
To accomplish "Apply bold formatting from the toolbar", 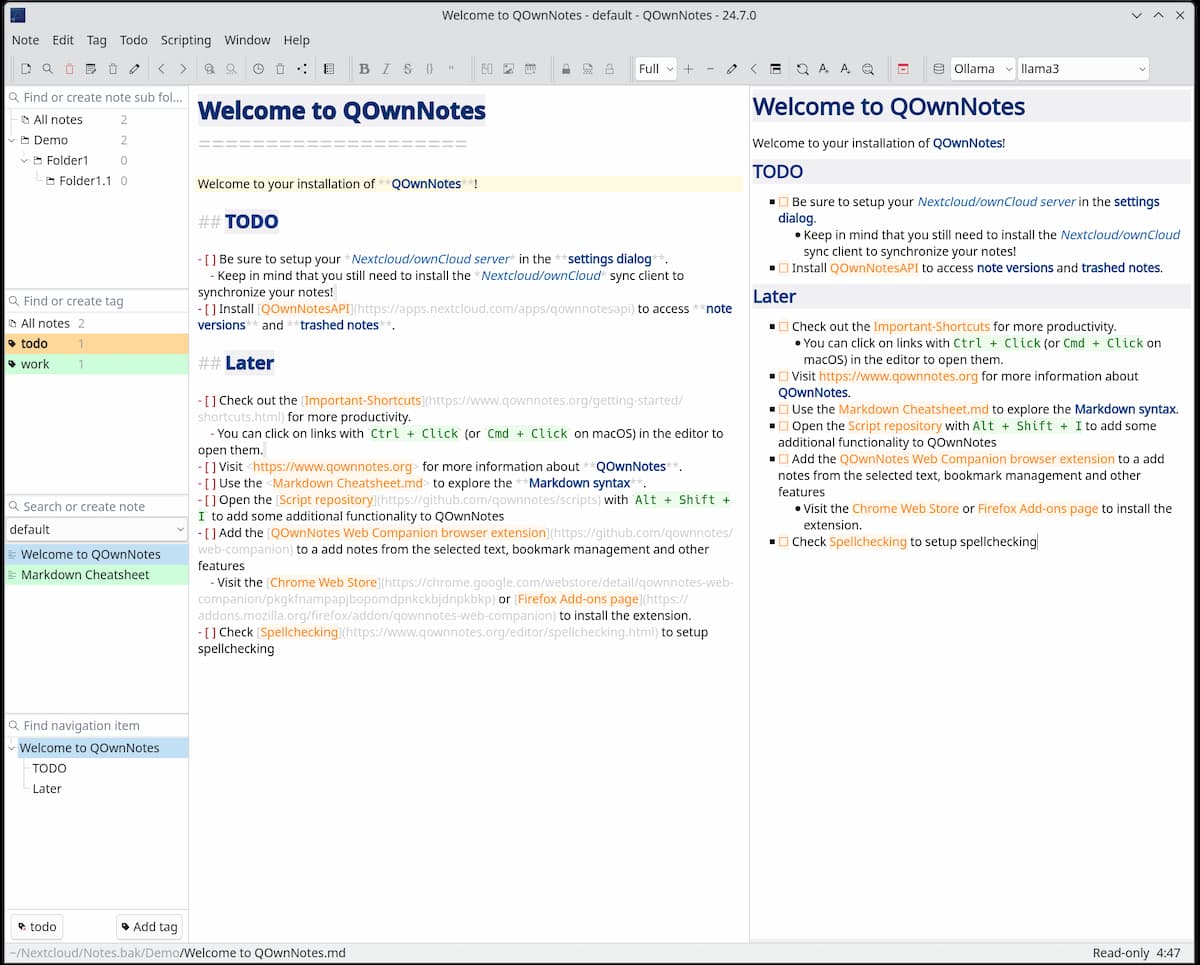I will click(x=364, y=68).
